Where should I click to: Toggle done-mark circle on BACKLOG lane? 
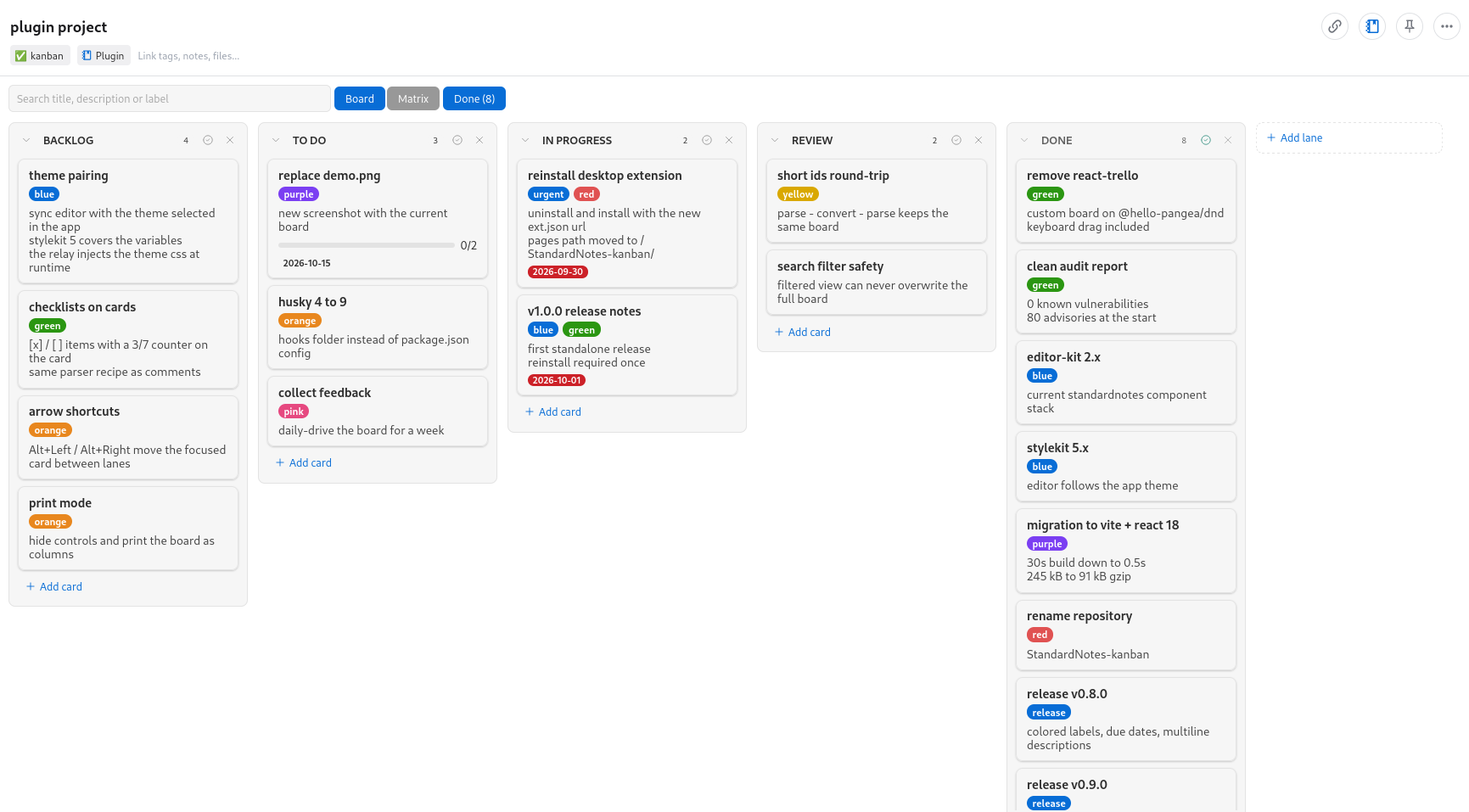click(208, 140)
